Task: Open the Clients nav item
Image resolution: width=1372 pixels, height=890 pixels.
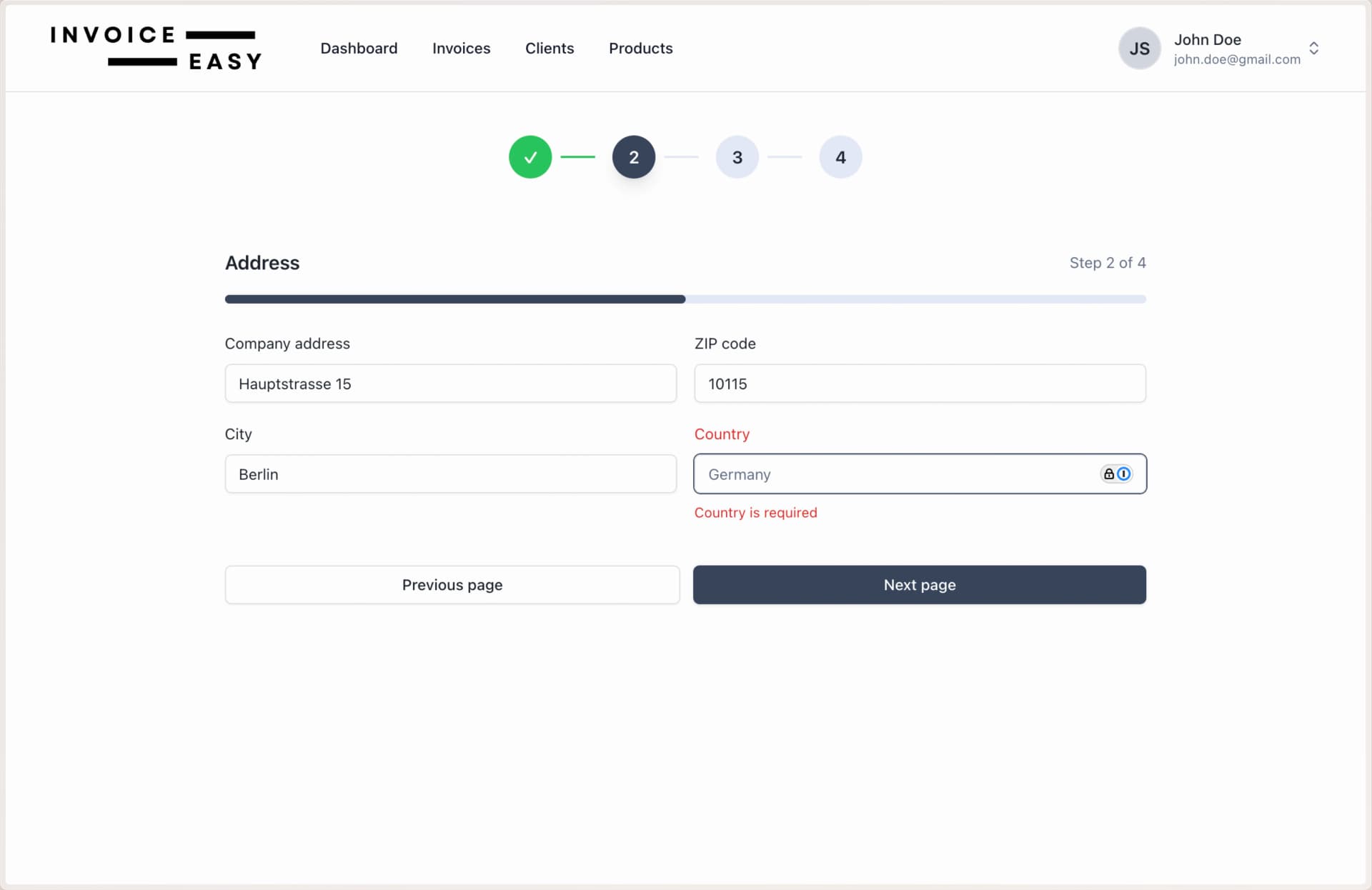Action: 549,49
